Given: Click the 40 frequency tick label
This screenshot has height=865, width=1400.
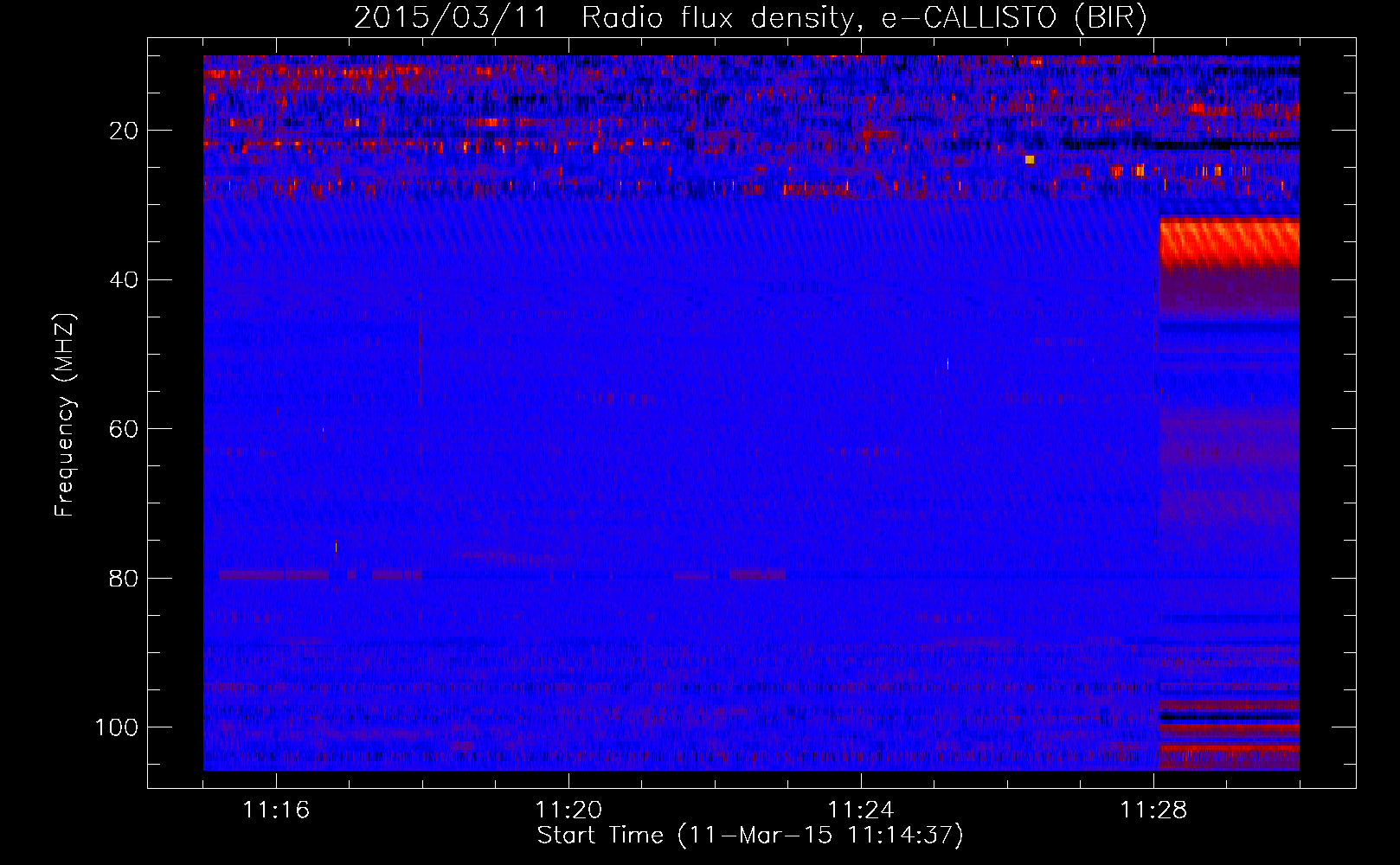Looking at the screenshot, I should tap(125, 280).
